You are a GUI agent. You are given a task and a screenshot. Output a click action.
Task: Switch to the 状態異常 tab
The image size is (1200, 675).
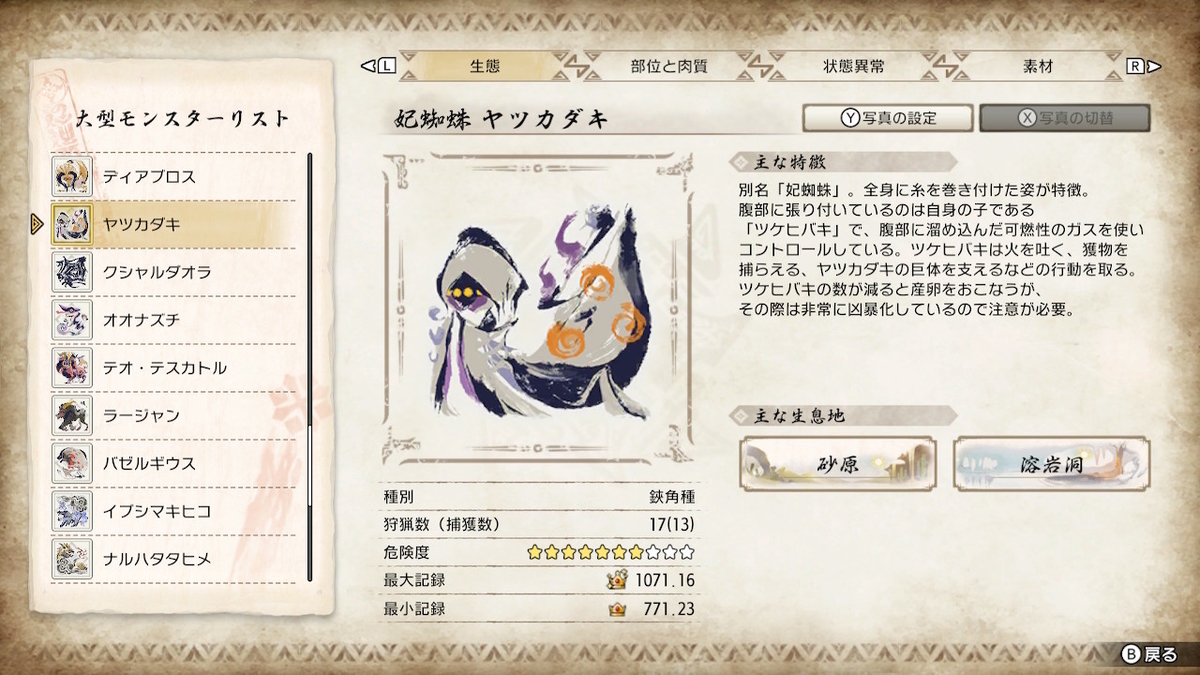pos(853,67)
